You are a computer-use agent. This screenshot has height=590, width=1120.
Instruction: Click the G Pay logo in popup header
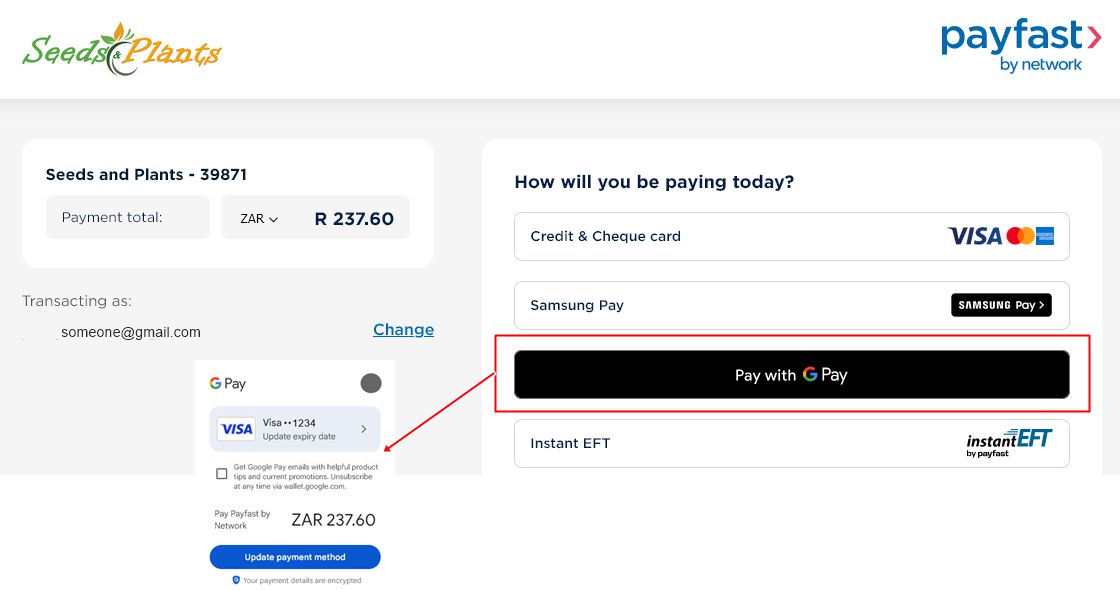pyautogui.click(x=228, y=383)
